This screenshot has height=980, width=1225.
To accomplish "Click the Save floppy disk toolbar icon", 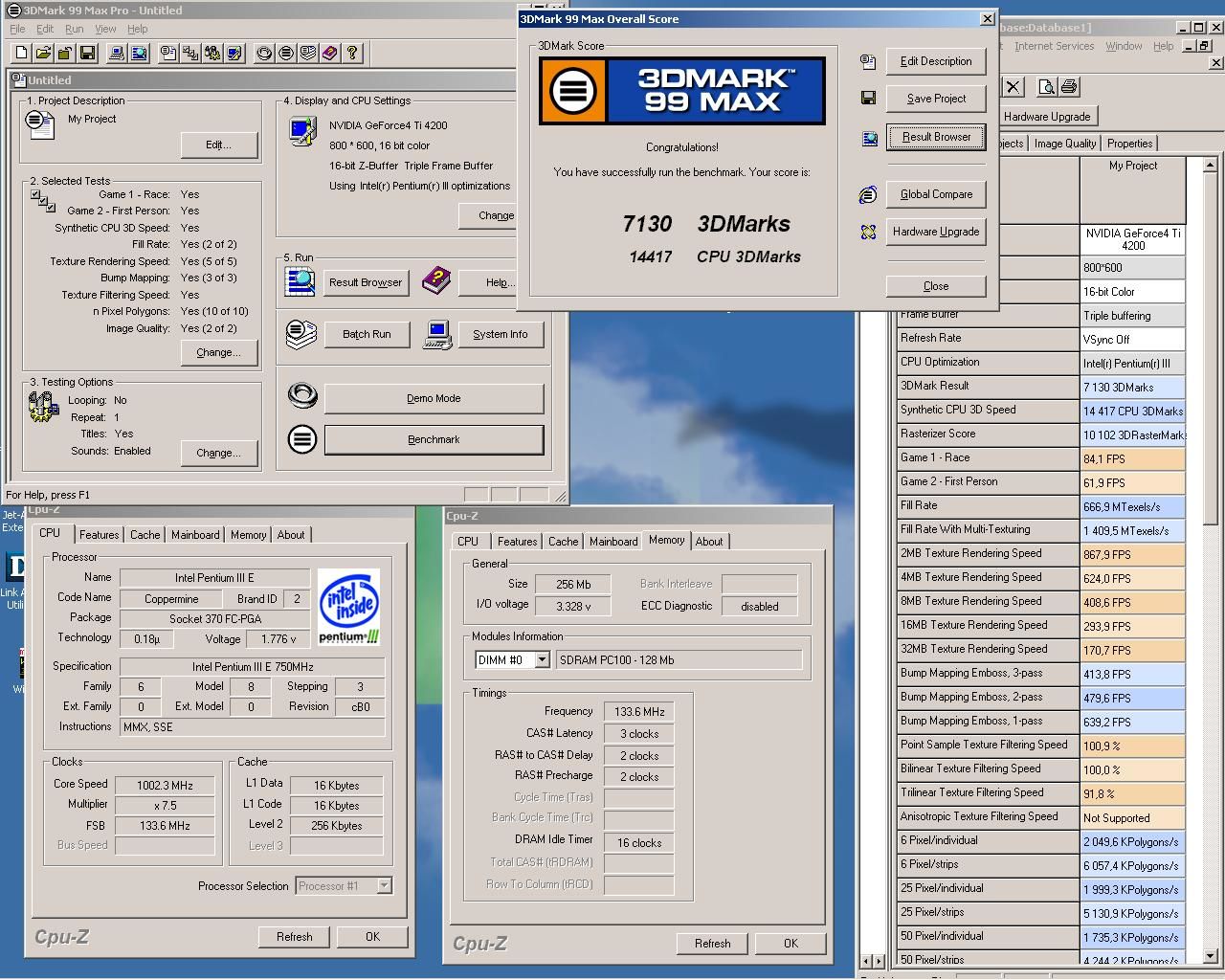I will tap(87, 54).
